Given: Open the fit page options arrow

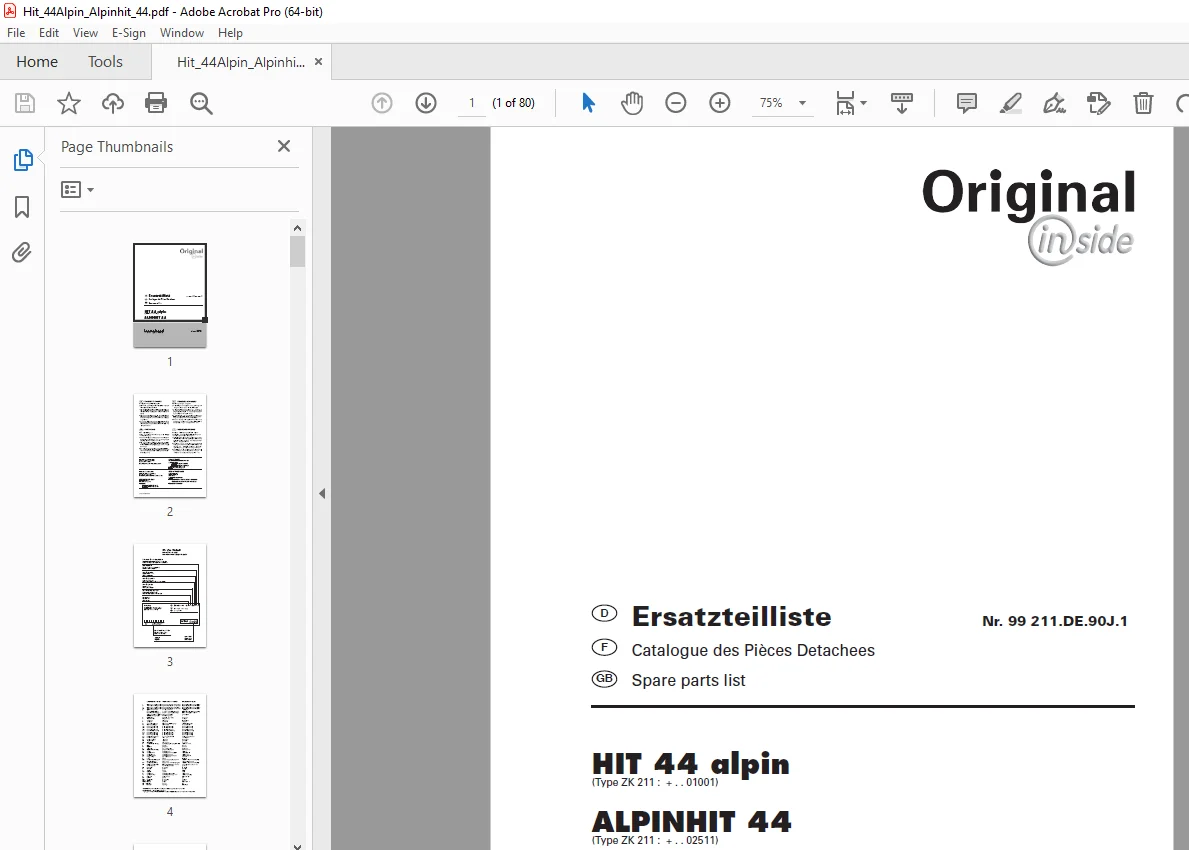Looking at the screenshot, I should pyautogui.click(x=864, y=103).
